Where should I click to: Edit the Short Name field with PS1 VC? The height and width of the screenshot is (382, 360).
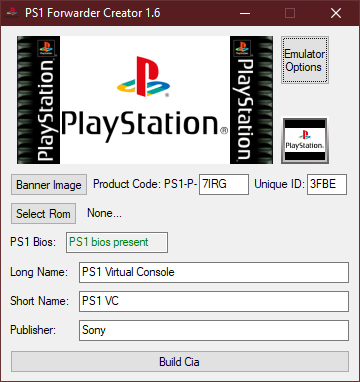pos(214,301)
